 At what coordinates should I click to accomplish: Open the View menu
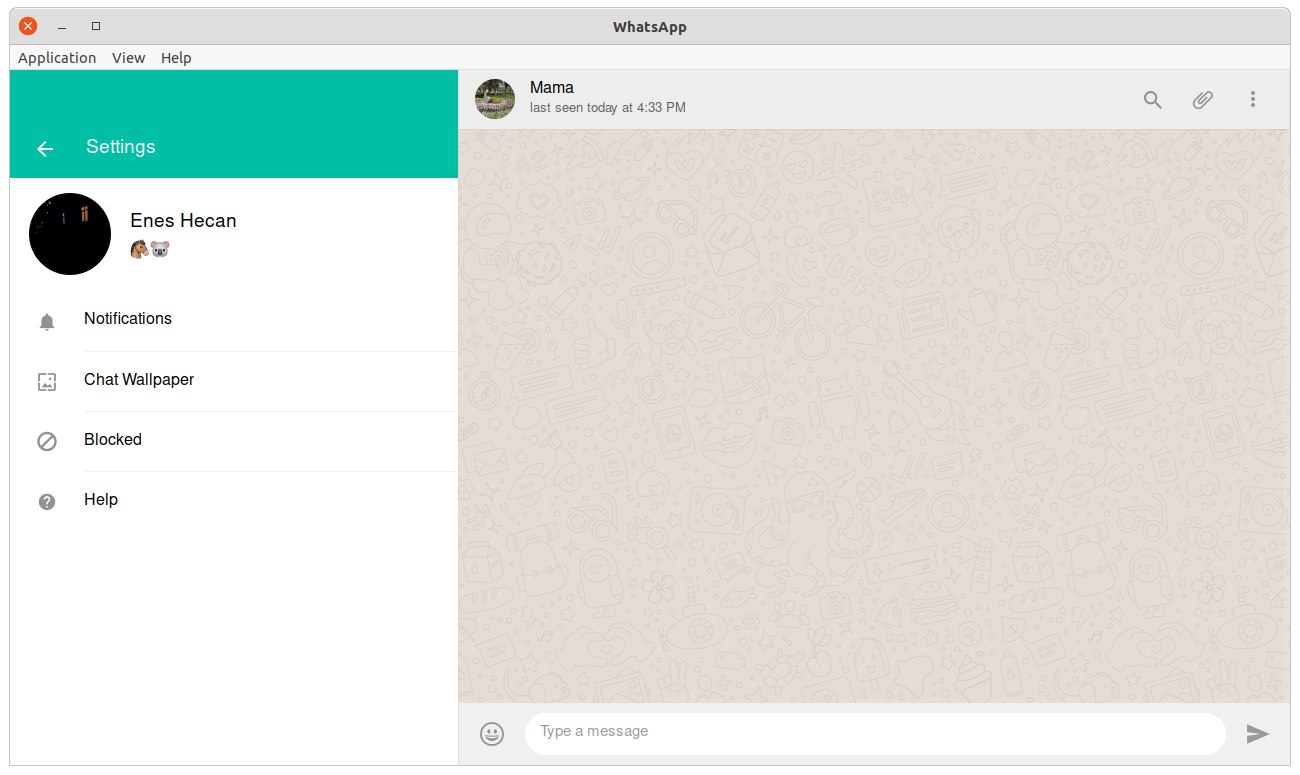[x=128, y=58]
